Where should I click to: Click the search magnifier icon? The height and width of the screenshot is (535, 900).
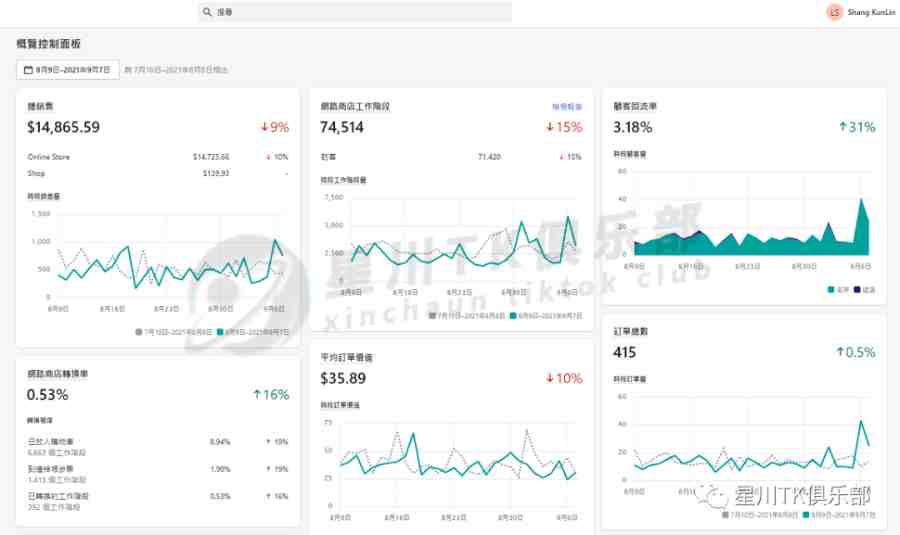point(207,12)
